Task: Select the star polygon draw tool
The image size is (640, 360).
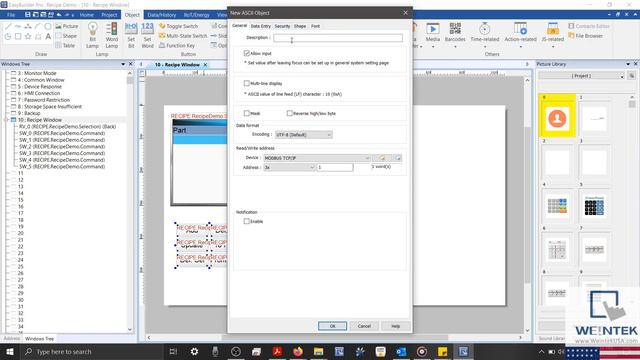Action: pyautogui.click(x=28, y=36)
